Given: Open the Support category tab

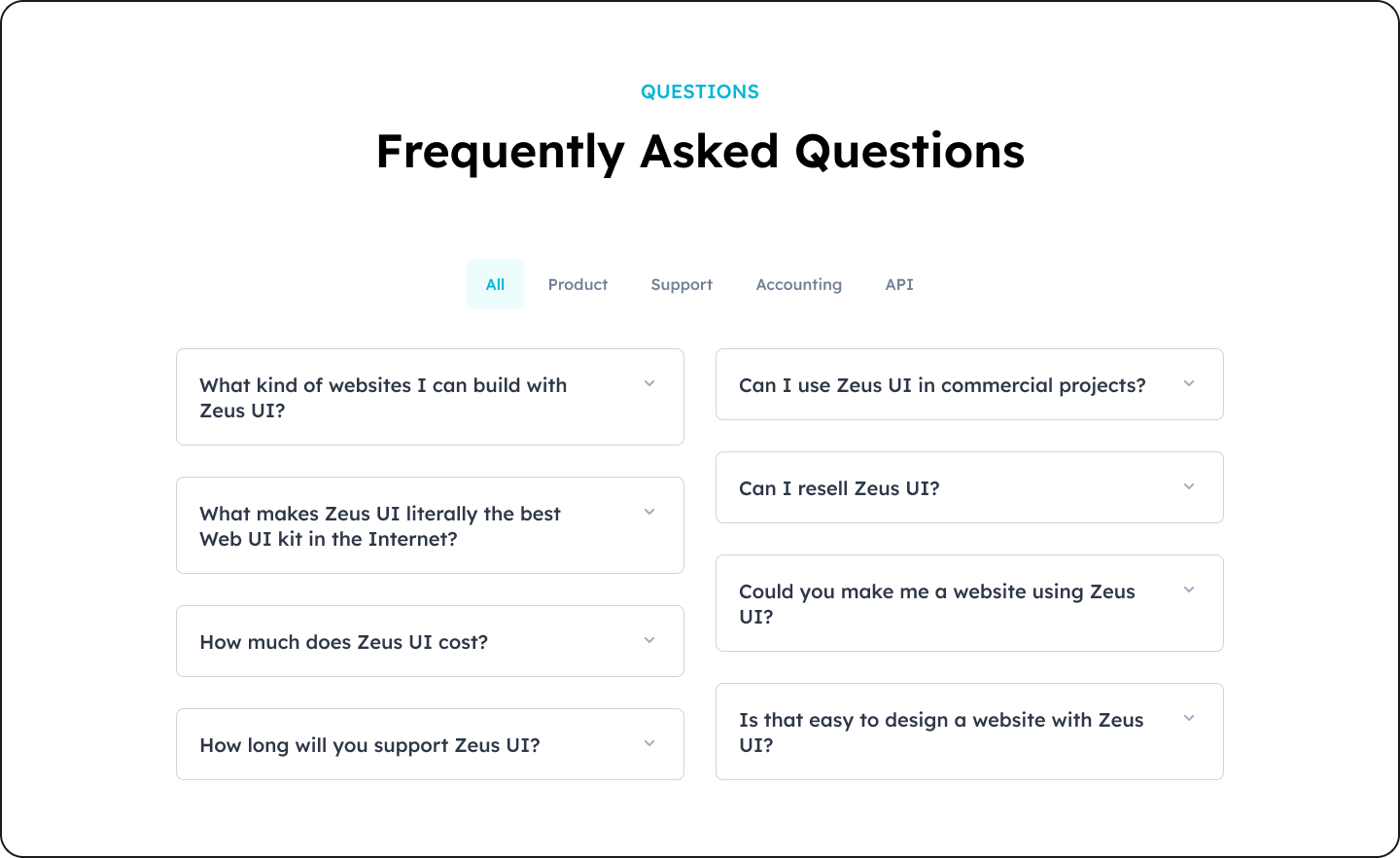Looking at the screenshot, I should 682,284.
